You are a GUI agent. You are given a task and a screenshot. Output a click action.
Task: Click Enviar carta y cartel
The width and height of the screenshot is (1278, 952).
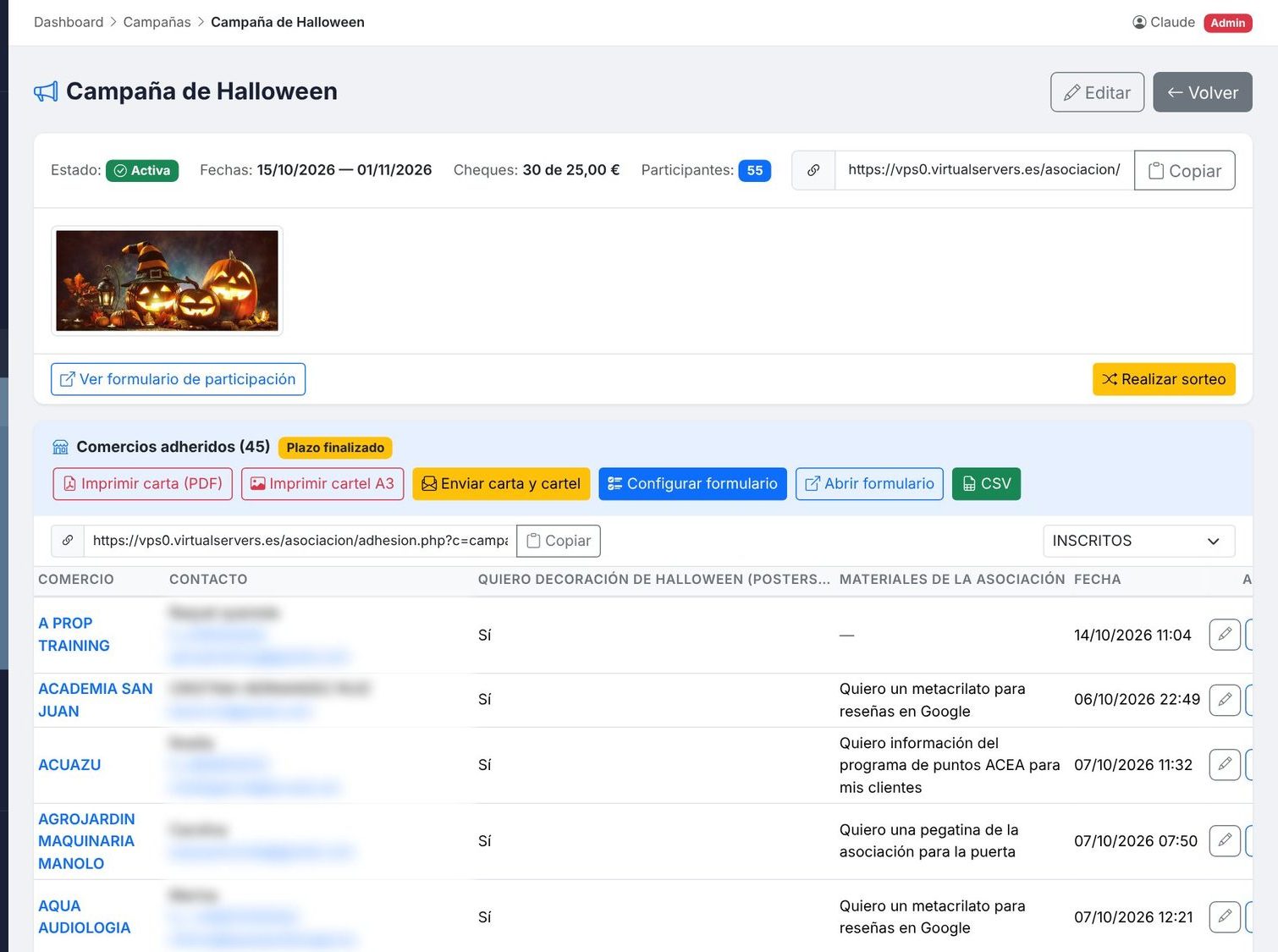(501, 484)
